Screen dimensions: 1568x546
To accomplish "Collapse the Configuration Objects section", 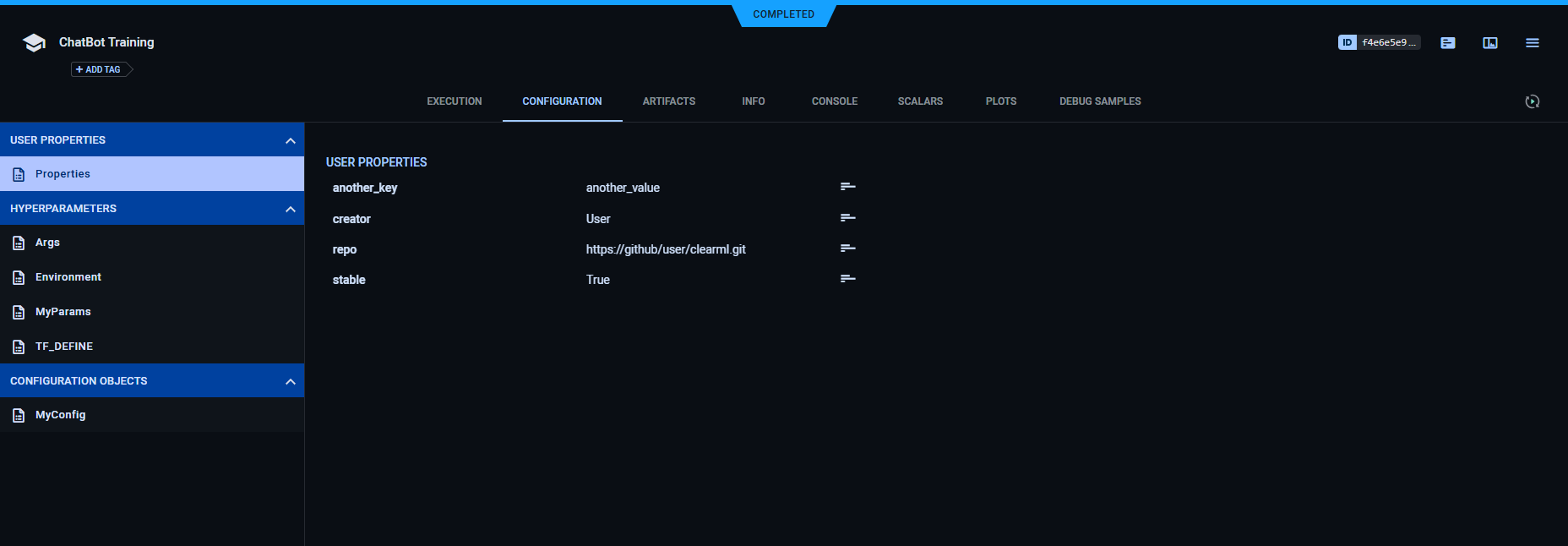I will click(290, 381).
